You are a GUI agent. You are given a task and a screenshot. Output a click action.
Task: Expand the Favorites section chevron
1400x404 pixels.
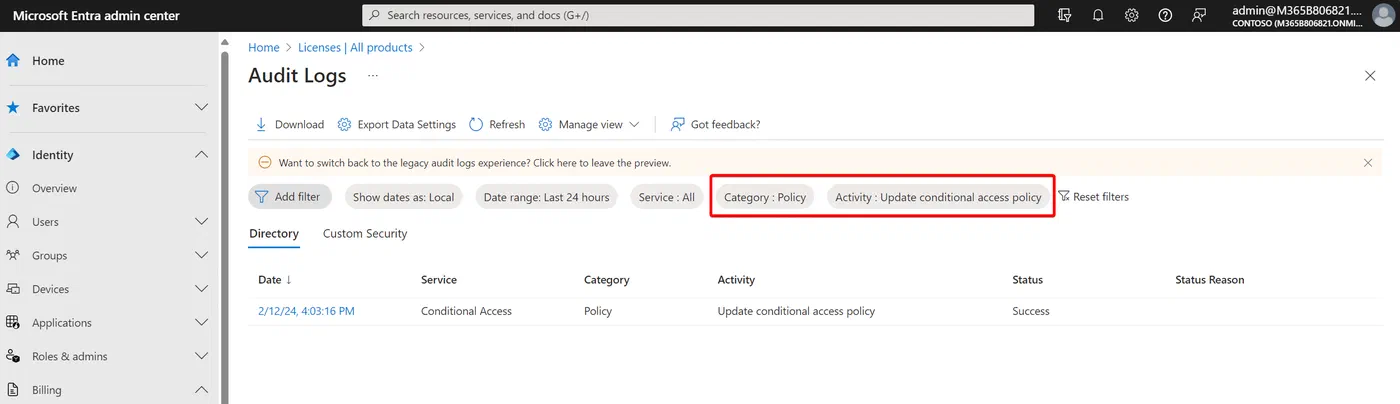point(201,108)
